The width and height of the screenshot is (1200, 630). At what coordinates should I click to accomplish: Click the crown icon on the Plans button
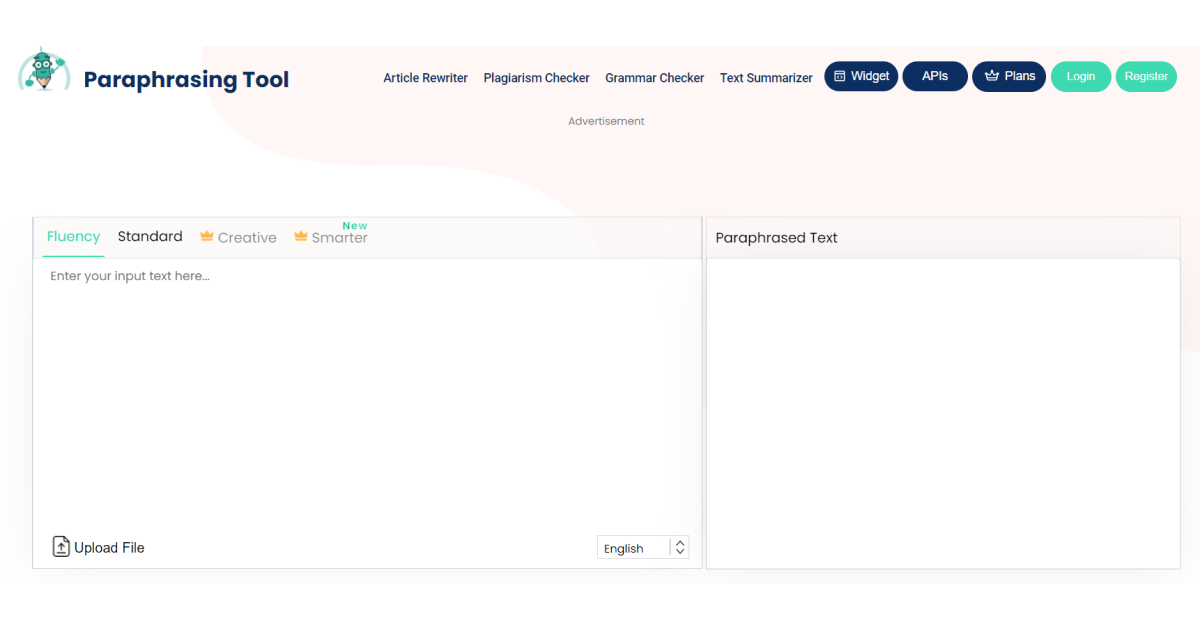[x=991, y=77]
